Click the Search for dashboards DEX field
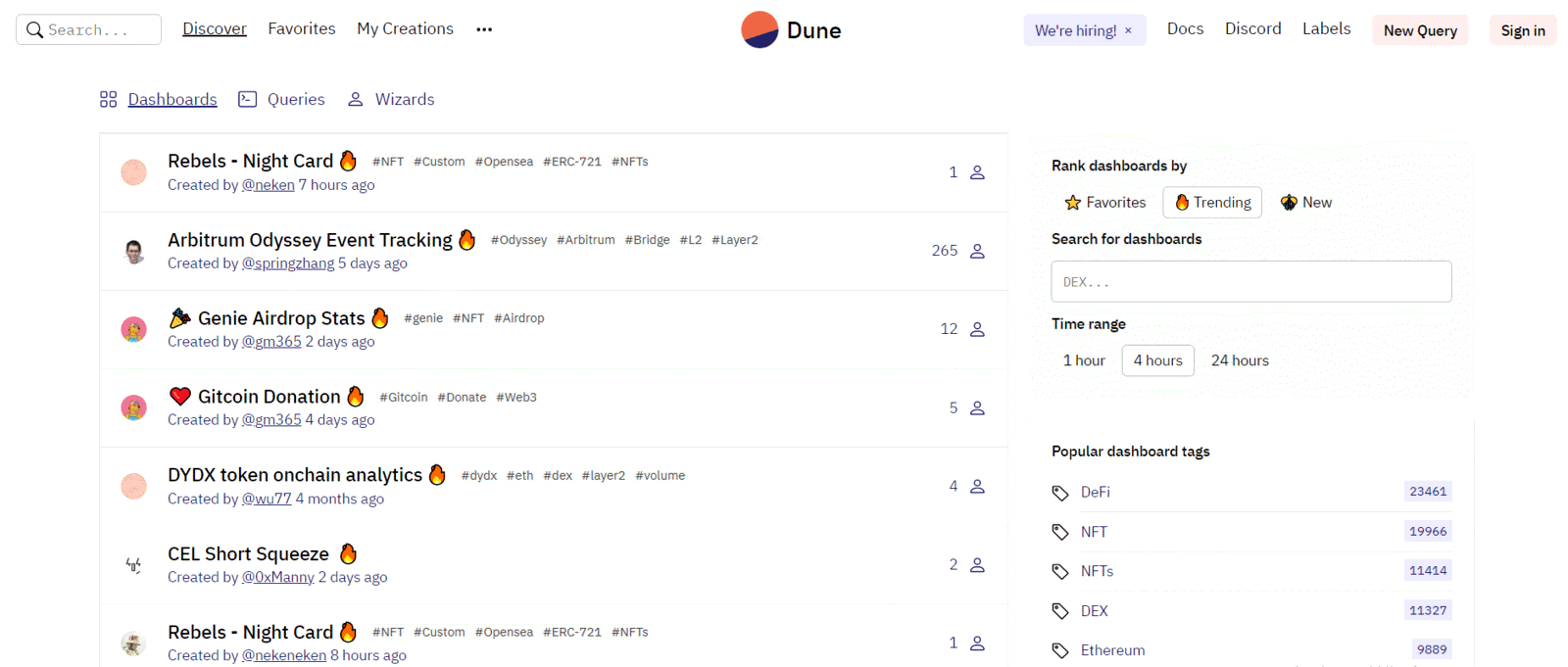Screen dimensions: 1568x667 click(1251, 282)
